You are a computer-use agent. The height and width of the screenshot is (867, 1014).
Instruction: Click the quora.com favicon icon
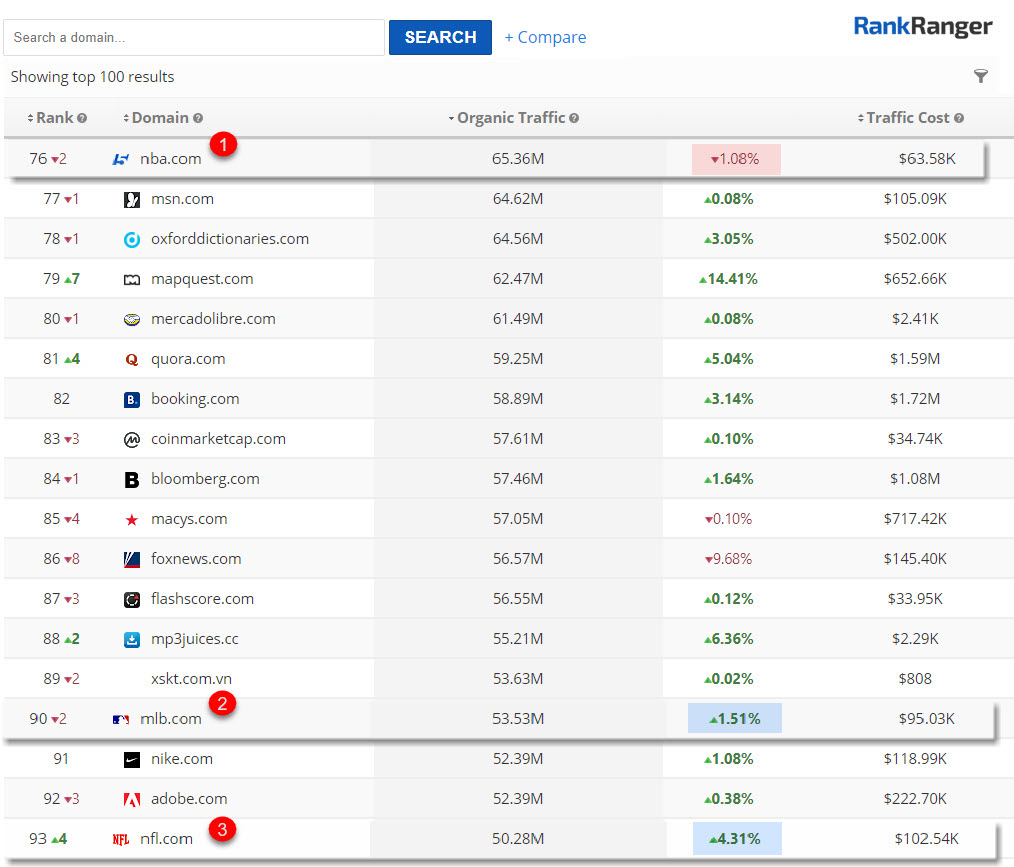[132, 359]
